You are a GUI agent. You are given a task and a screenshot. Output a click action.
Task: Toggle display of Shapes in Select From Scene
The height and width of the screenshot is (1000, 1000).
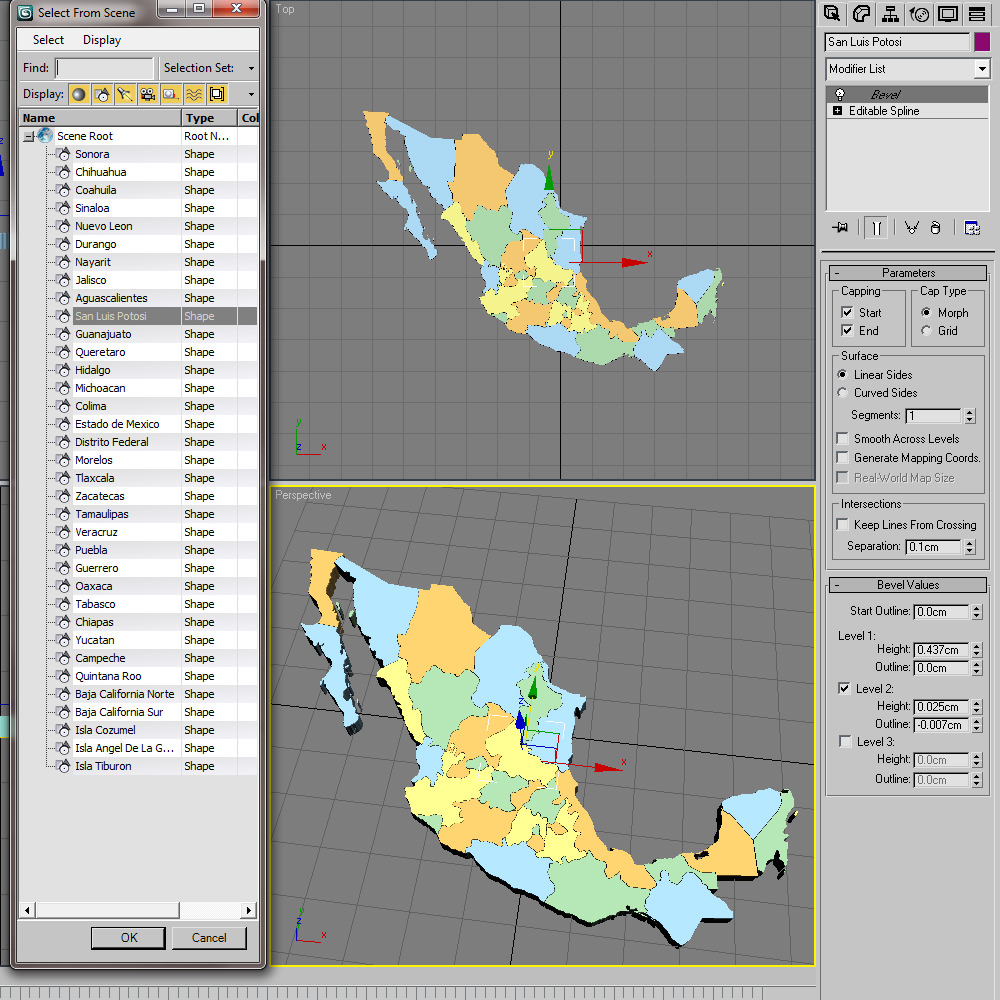(x=102, y=93)
